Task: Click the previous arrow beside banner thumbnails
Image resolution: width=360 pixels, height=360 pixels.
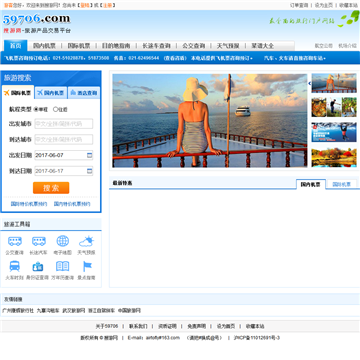Action: click(x=309, y=83)
